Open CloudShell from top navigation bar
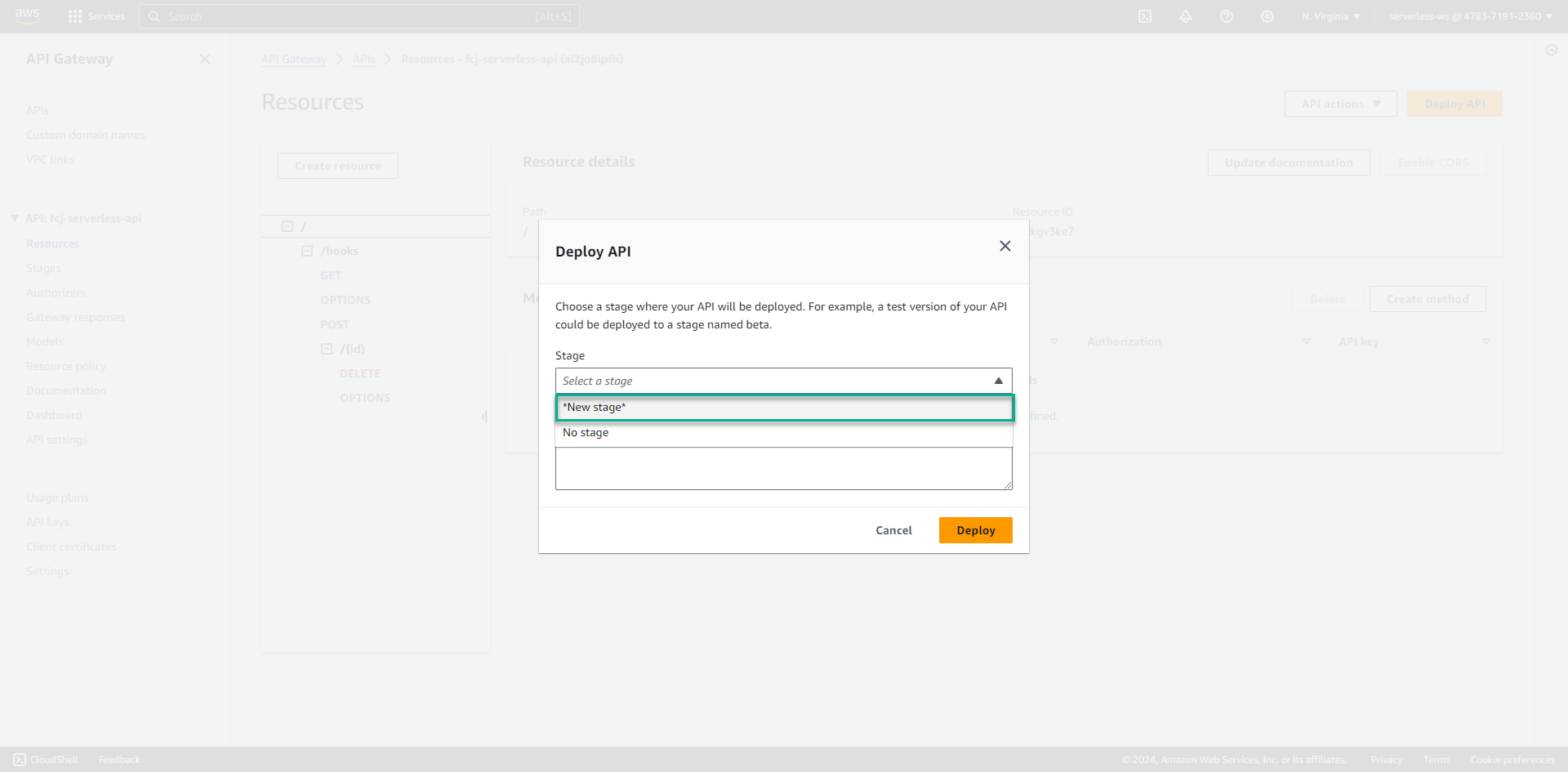 point(1145,16)
